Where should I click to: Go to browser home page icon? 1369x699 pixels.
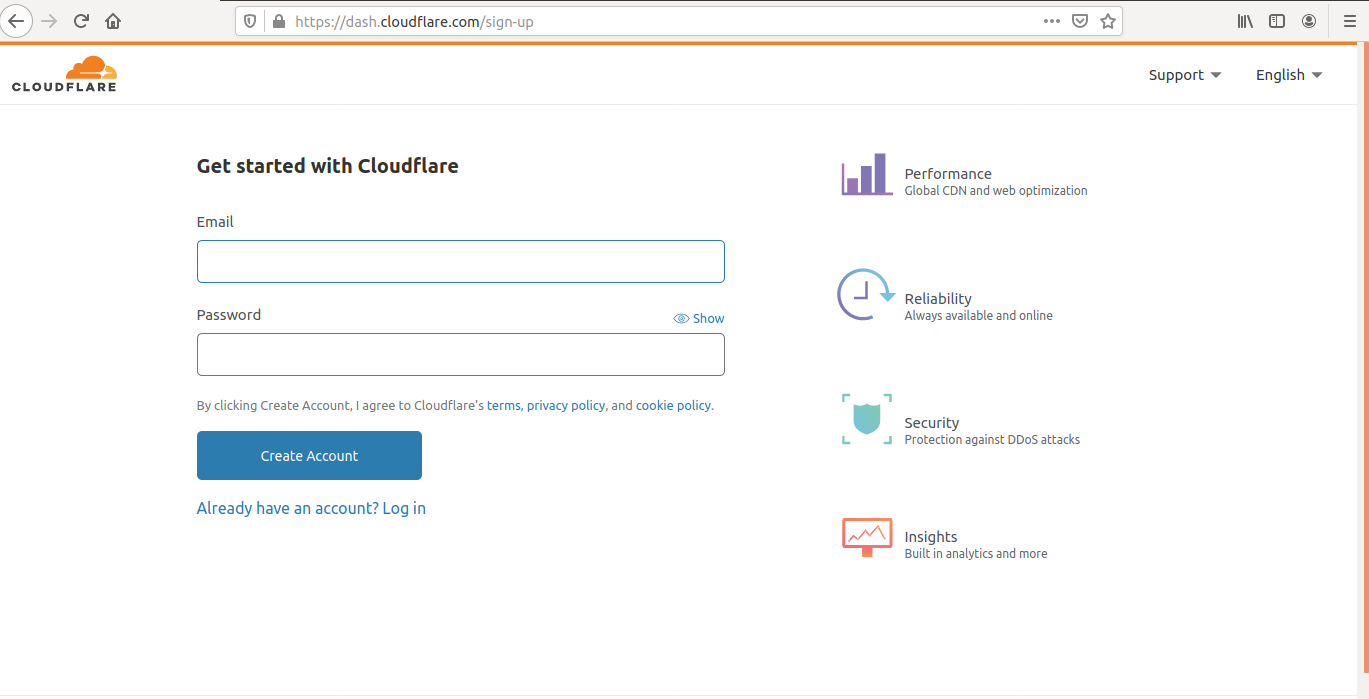[113, 21]
